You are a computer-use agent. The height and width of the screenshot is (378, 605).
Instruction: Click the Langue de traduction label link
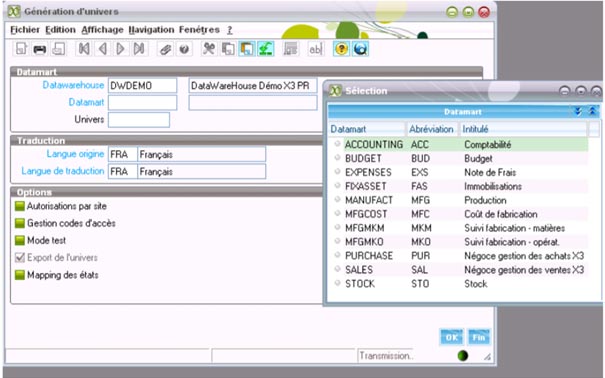tap(63, 171)
